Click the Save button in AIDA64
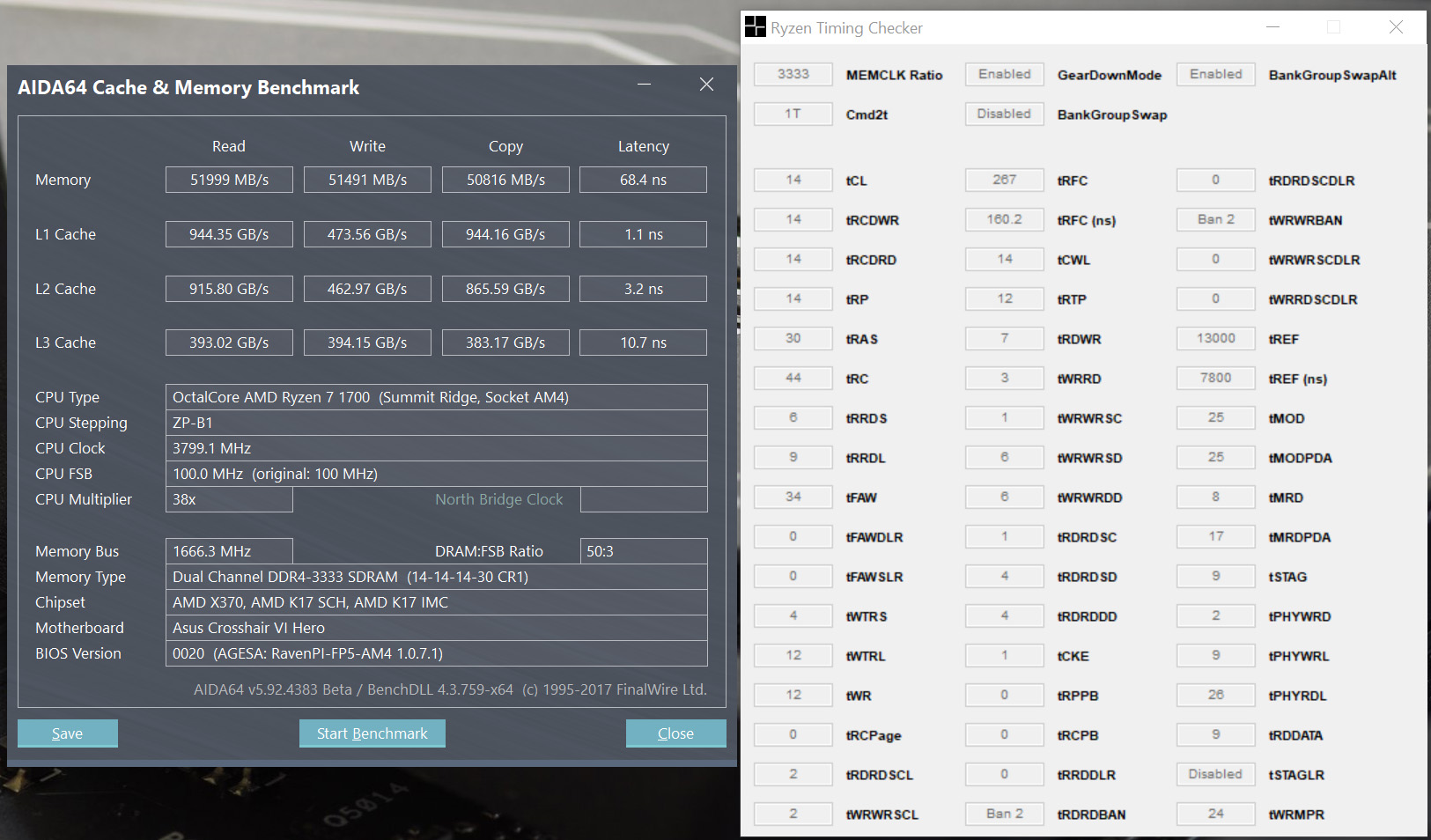The height and width of the screenshot is (840, 1431). 67,733
